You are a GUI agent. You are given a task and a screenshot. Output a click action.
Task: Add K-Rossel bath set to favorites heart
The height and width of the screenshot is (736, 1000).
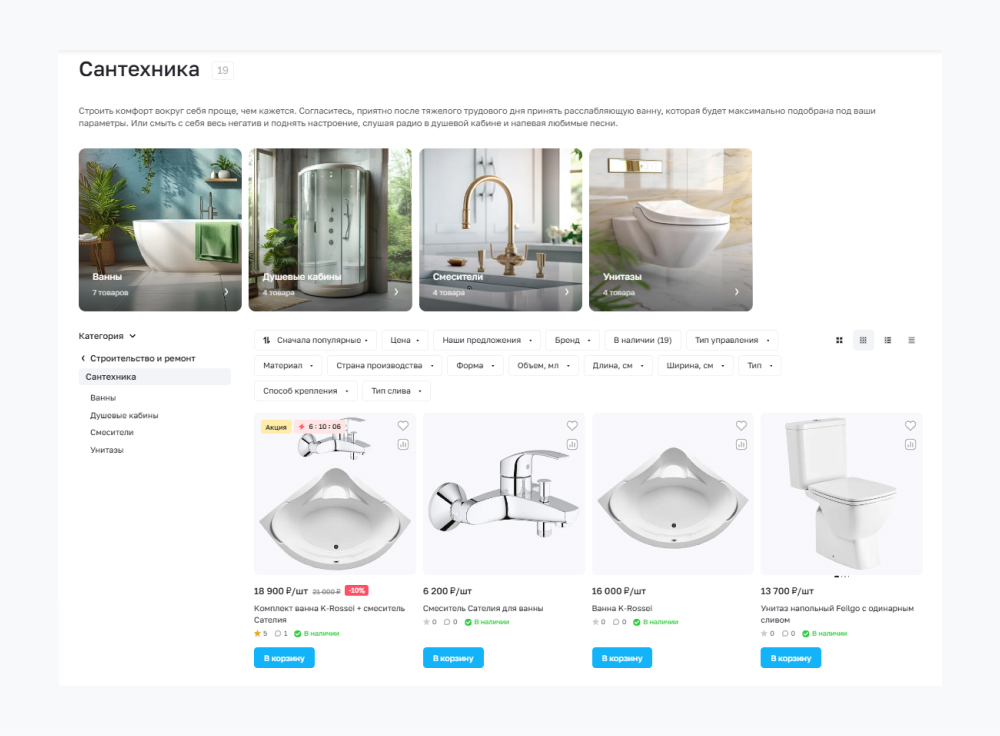tap(403, 425)
